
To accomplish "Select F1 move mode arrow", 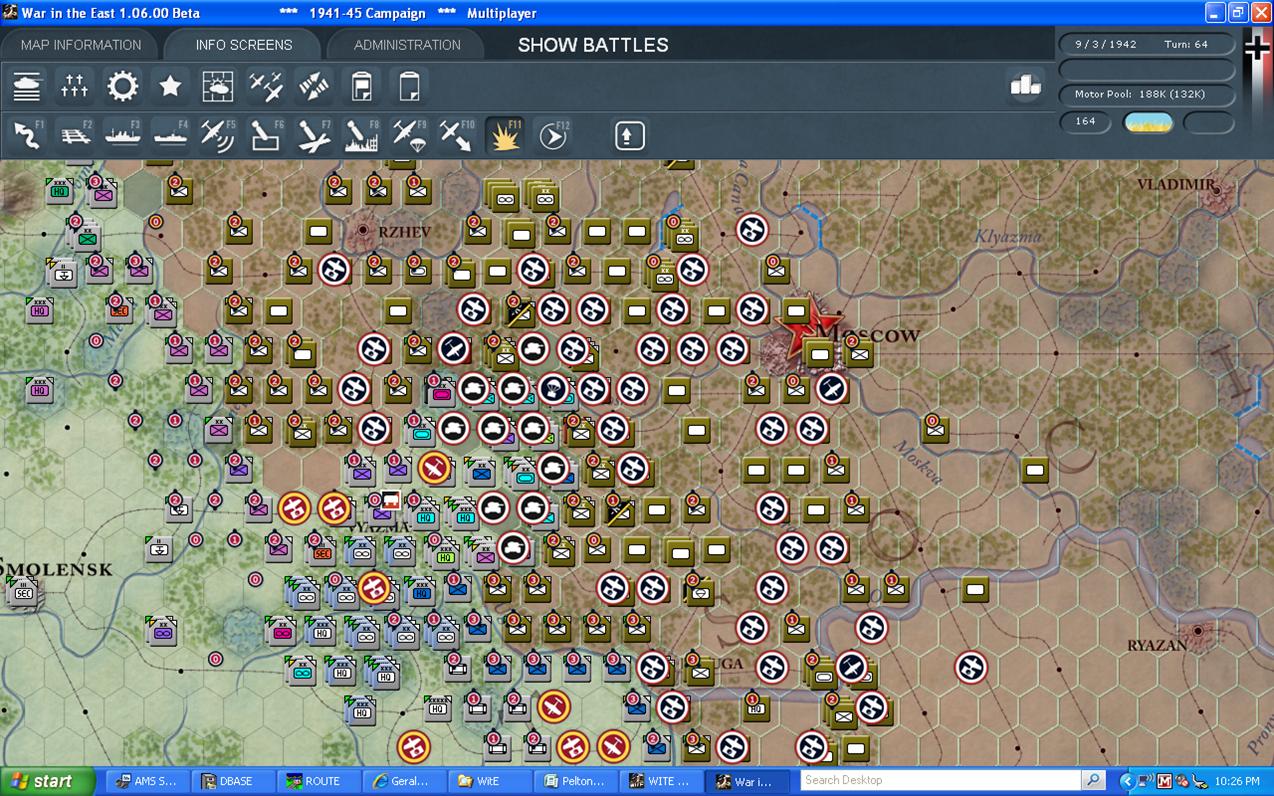I will click(x=27, y=135).
